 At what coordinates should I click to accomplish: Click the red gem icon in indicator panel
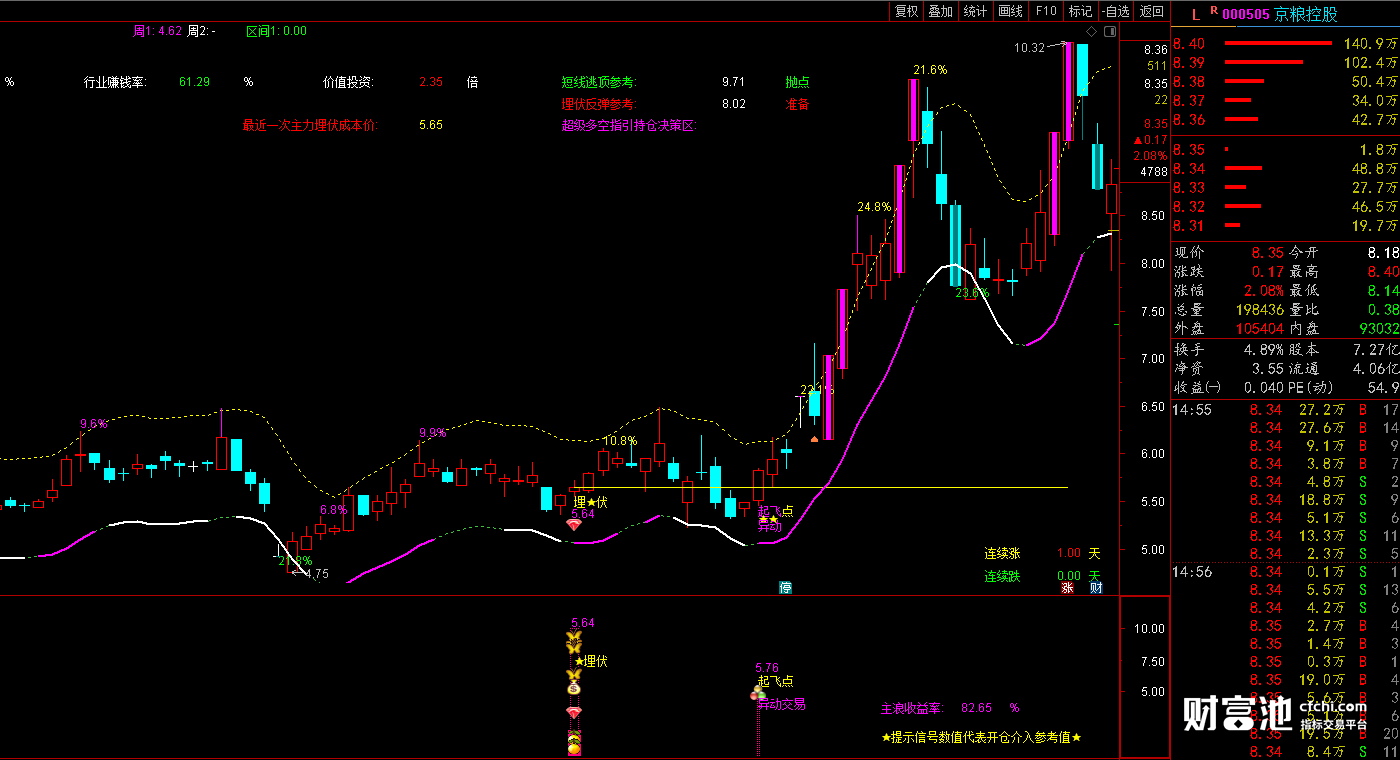point(574,712)
